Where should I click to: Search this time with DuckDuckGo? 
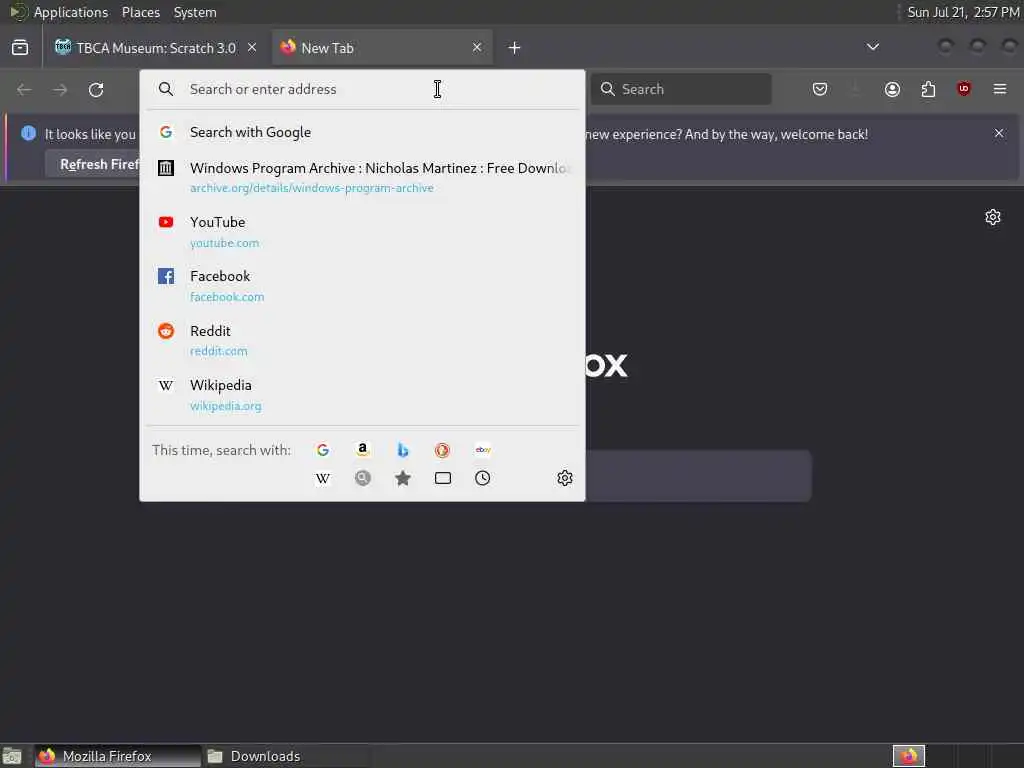[x=442, y=450]
